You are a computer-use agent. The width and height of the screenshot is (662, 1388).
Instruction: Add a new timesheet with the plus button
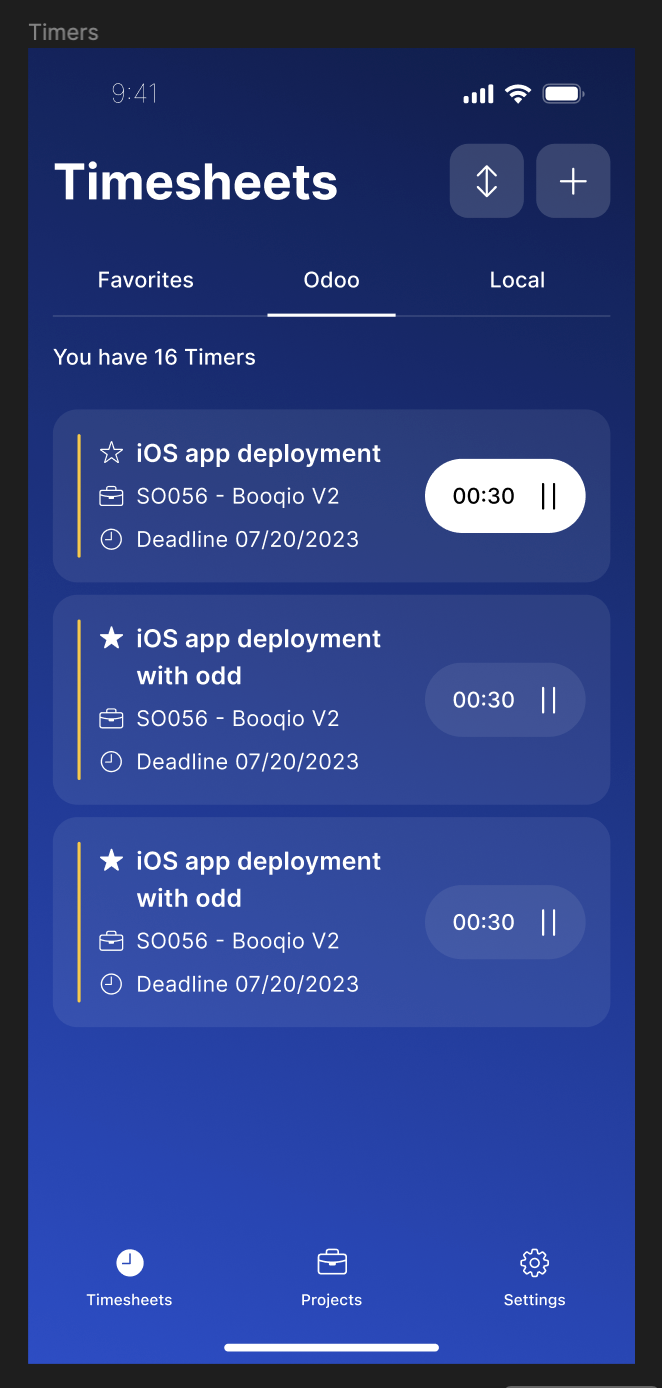pos(572,181)
